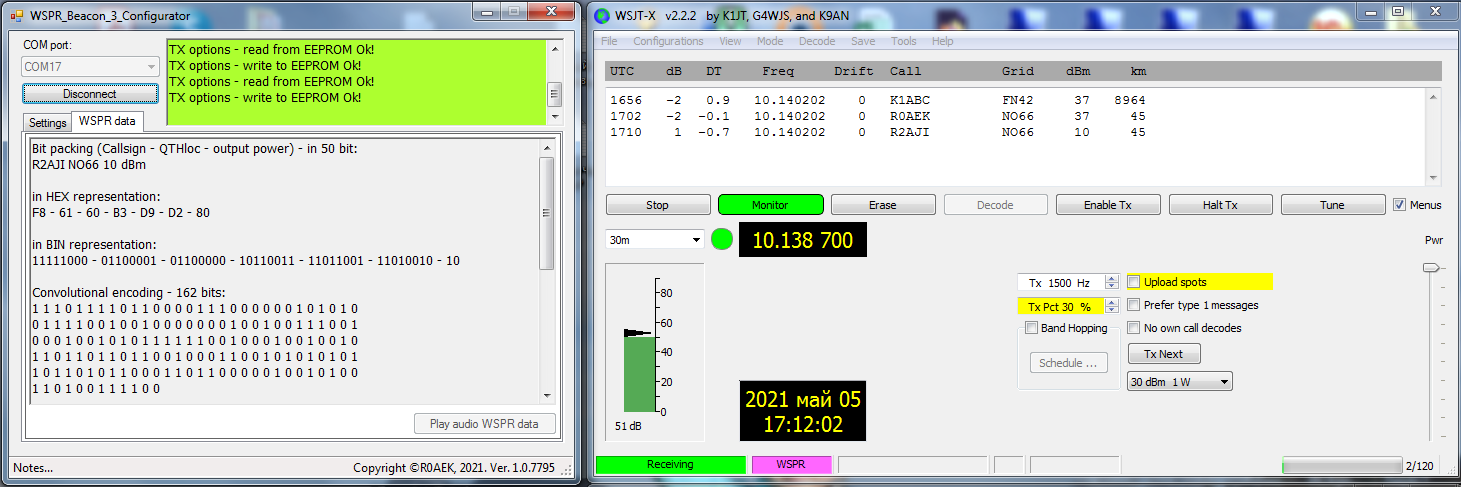Click the signal level meter bar
1461x487 pixels.
639,374
